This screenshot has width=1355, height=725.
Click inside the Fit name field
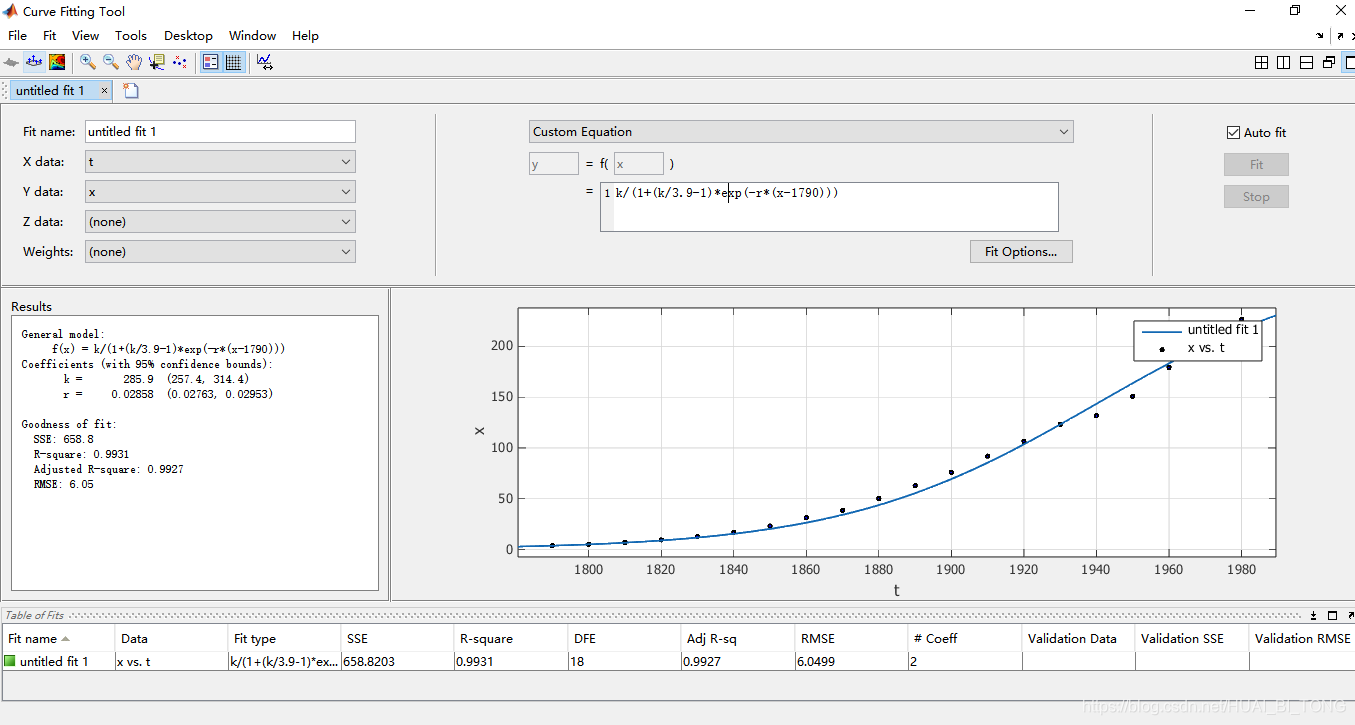tap(219, 132)
